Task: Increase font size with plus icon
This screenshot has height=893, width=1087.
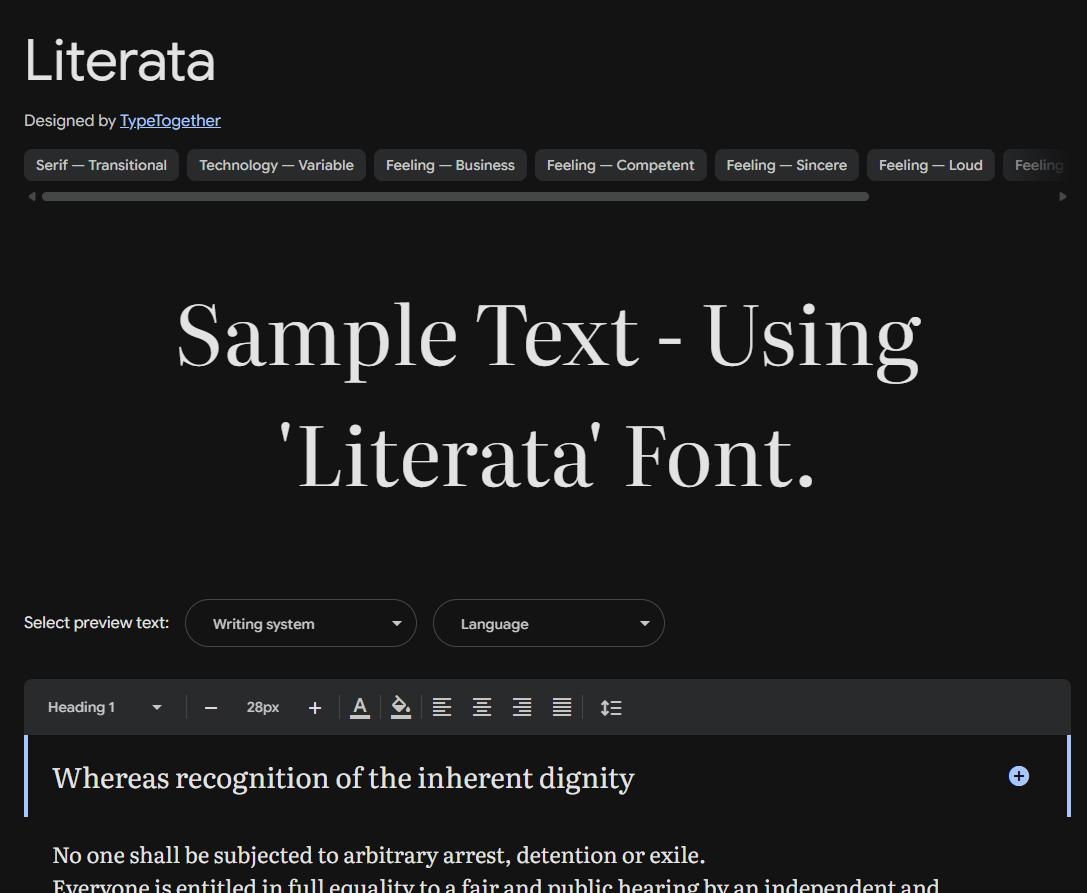Action: point(315,708)
